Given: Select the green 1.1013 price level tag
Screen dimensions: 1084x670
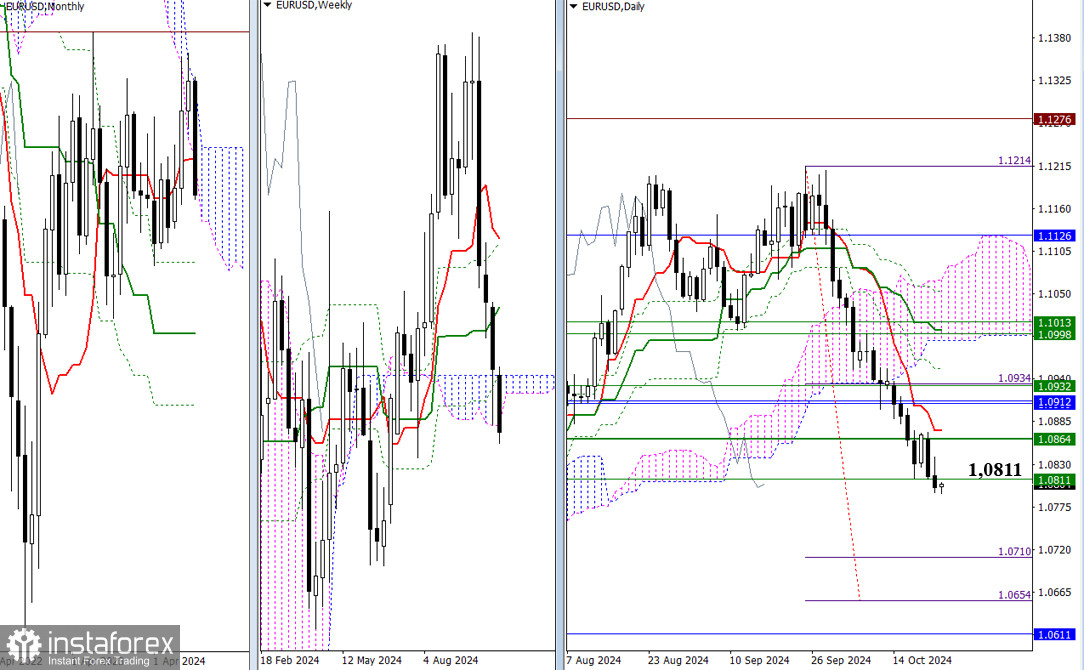Looking at the screenshot, I should pyautogui.click(x=1054, y=323).
